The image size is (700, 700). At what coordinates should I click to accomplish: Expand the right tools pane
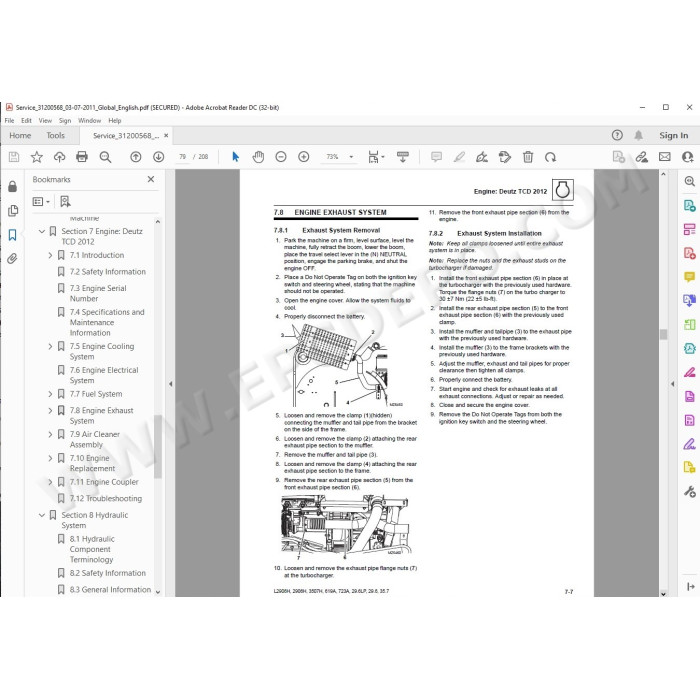point(690,586)
